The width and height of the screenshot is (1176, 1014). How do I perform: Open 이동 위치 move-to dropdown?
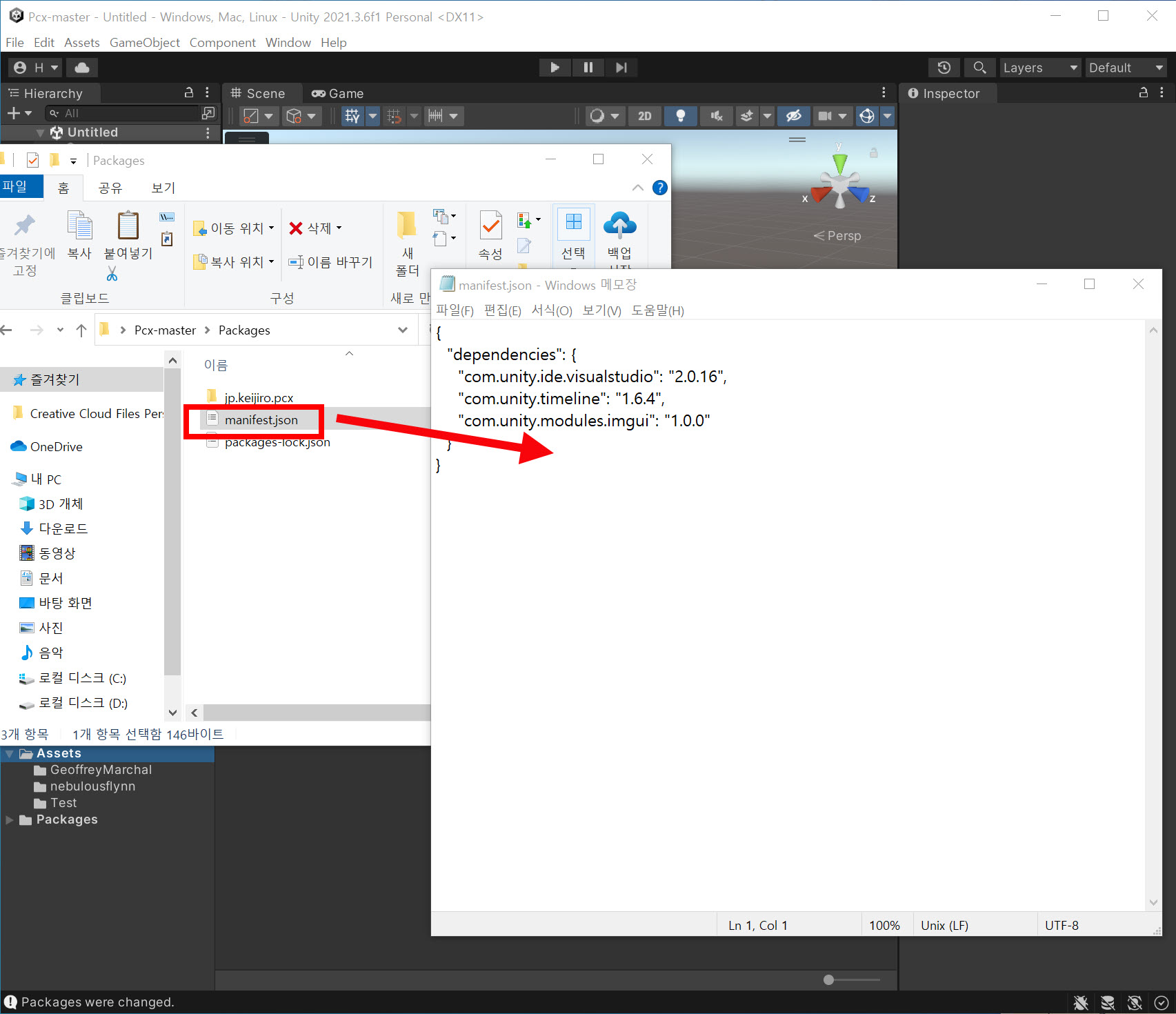(234, 228)
